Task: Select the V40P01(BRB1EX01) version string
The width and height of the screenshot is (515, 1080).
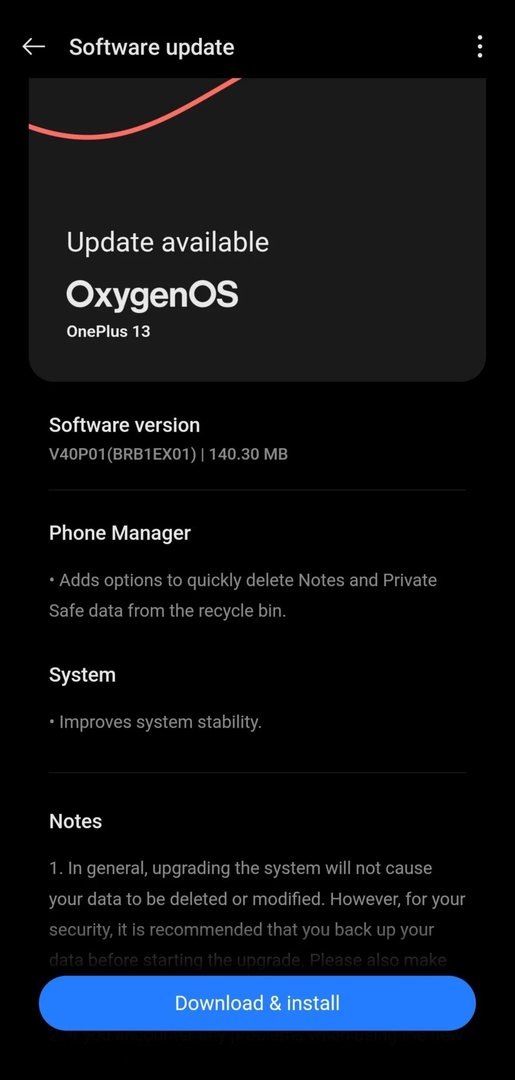Action: click(x=123, y=454)
